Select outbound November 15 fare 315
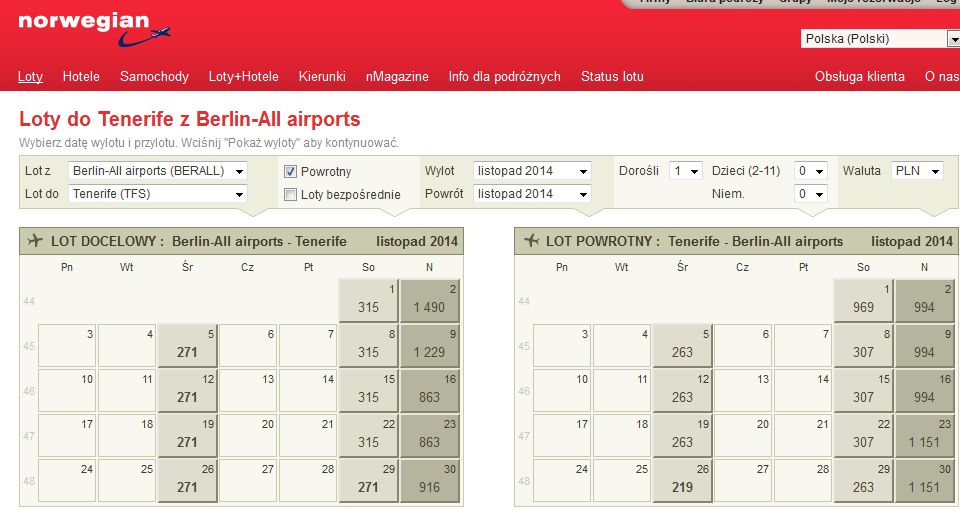Screen dimensions: 960x511 tap(368, 391)
